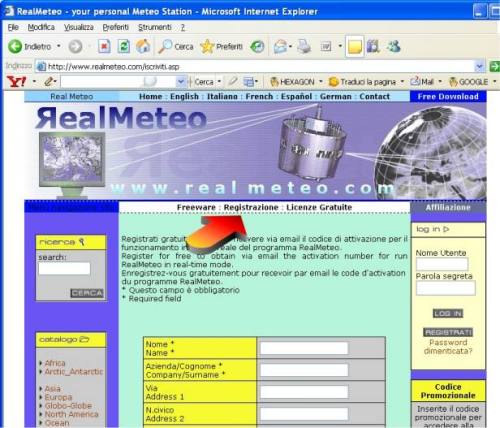Click the Free Download link

448,97
